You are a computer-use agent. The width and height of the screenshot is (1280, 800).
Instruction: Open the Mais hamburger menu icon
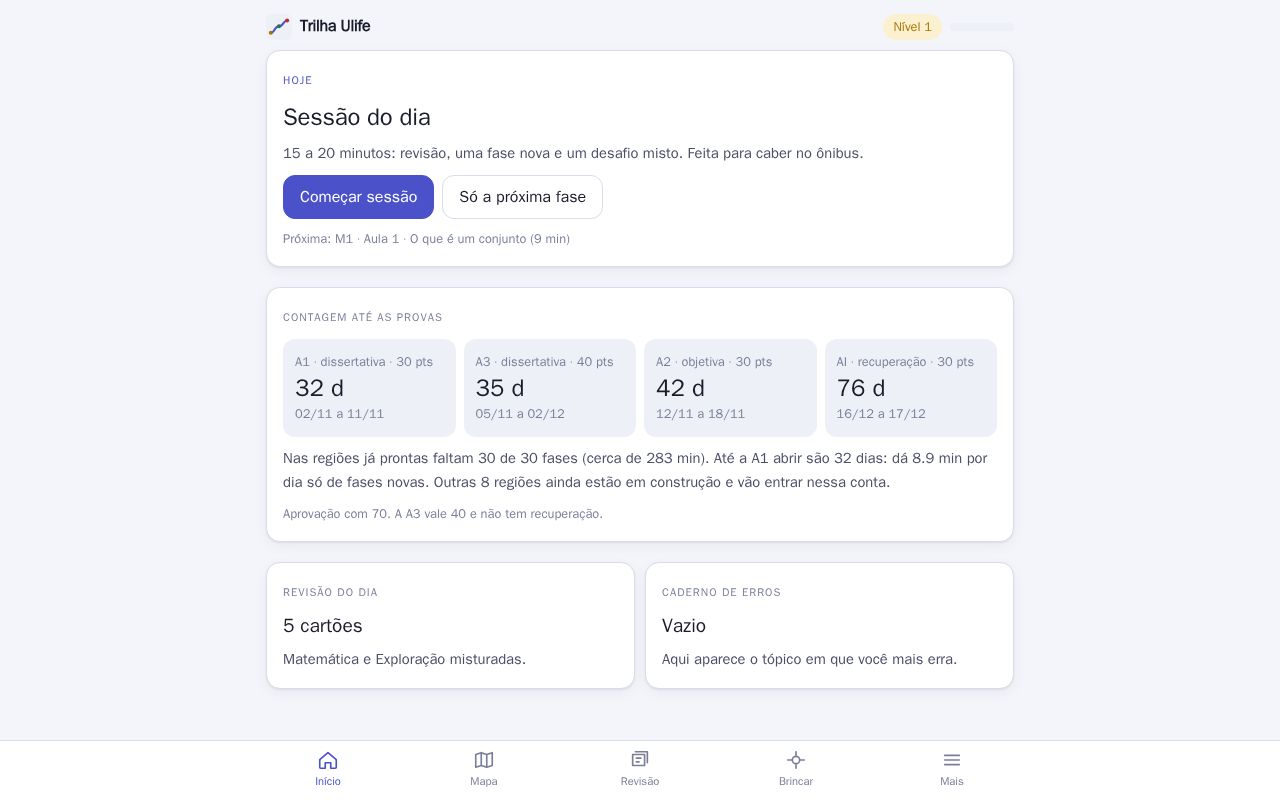952,760
